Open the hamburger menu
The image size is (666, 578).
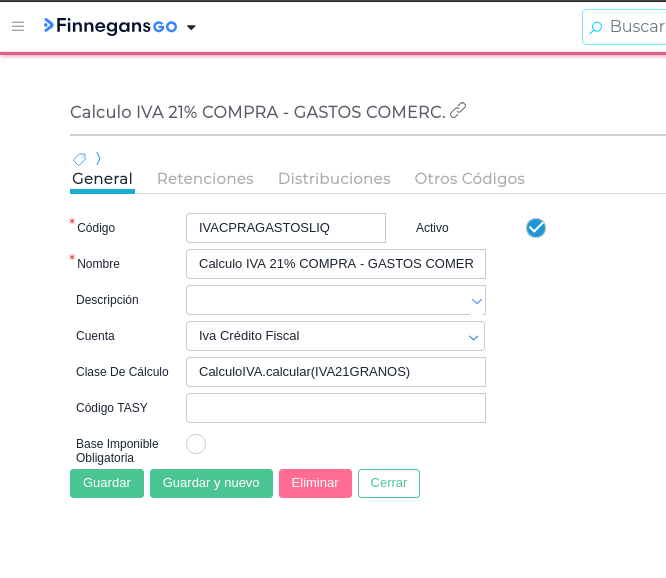pos(18,26)
